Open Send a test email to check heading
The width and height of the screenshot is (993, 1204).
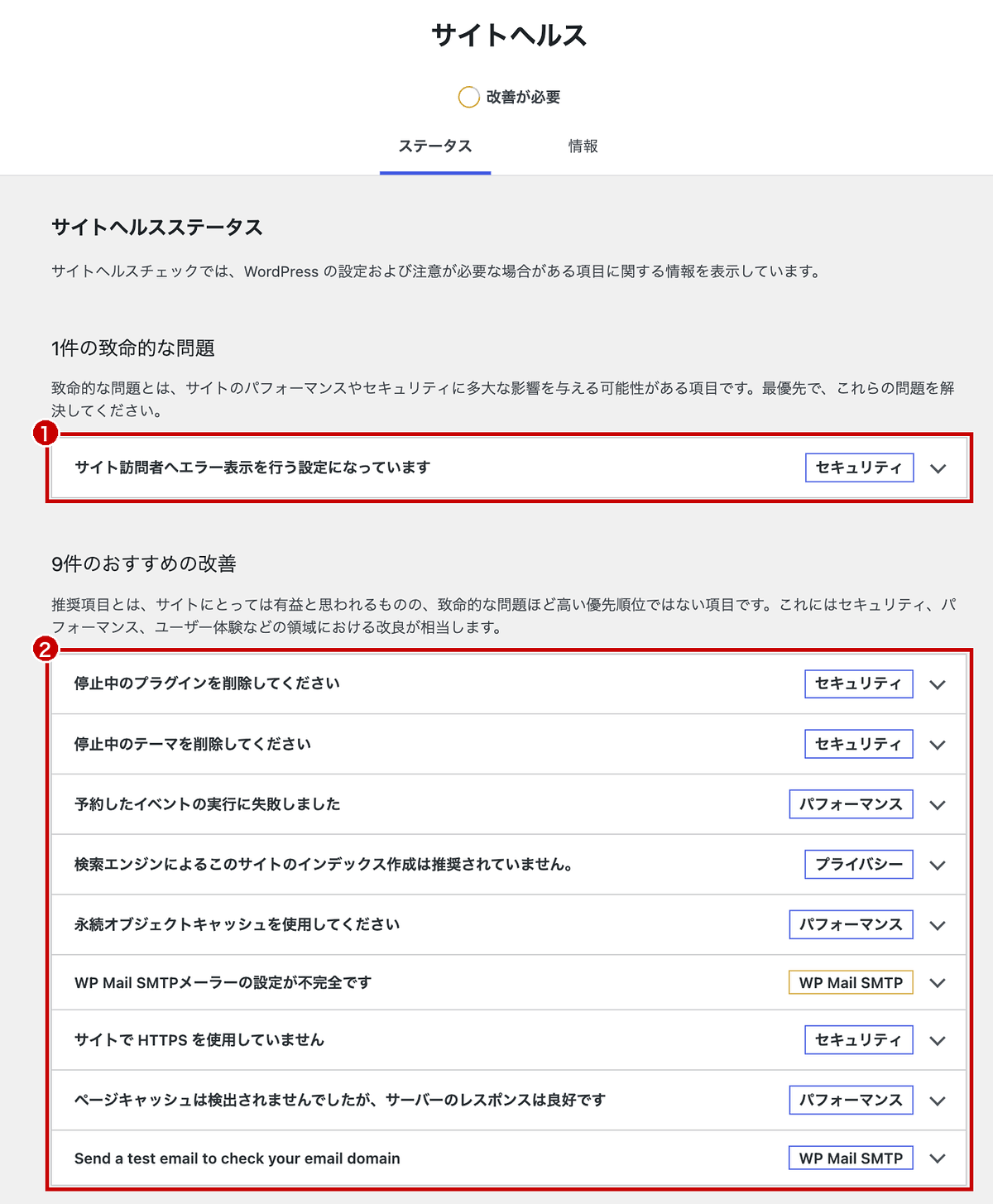(x=237, y=1158)
